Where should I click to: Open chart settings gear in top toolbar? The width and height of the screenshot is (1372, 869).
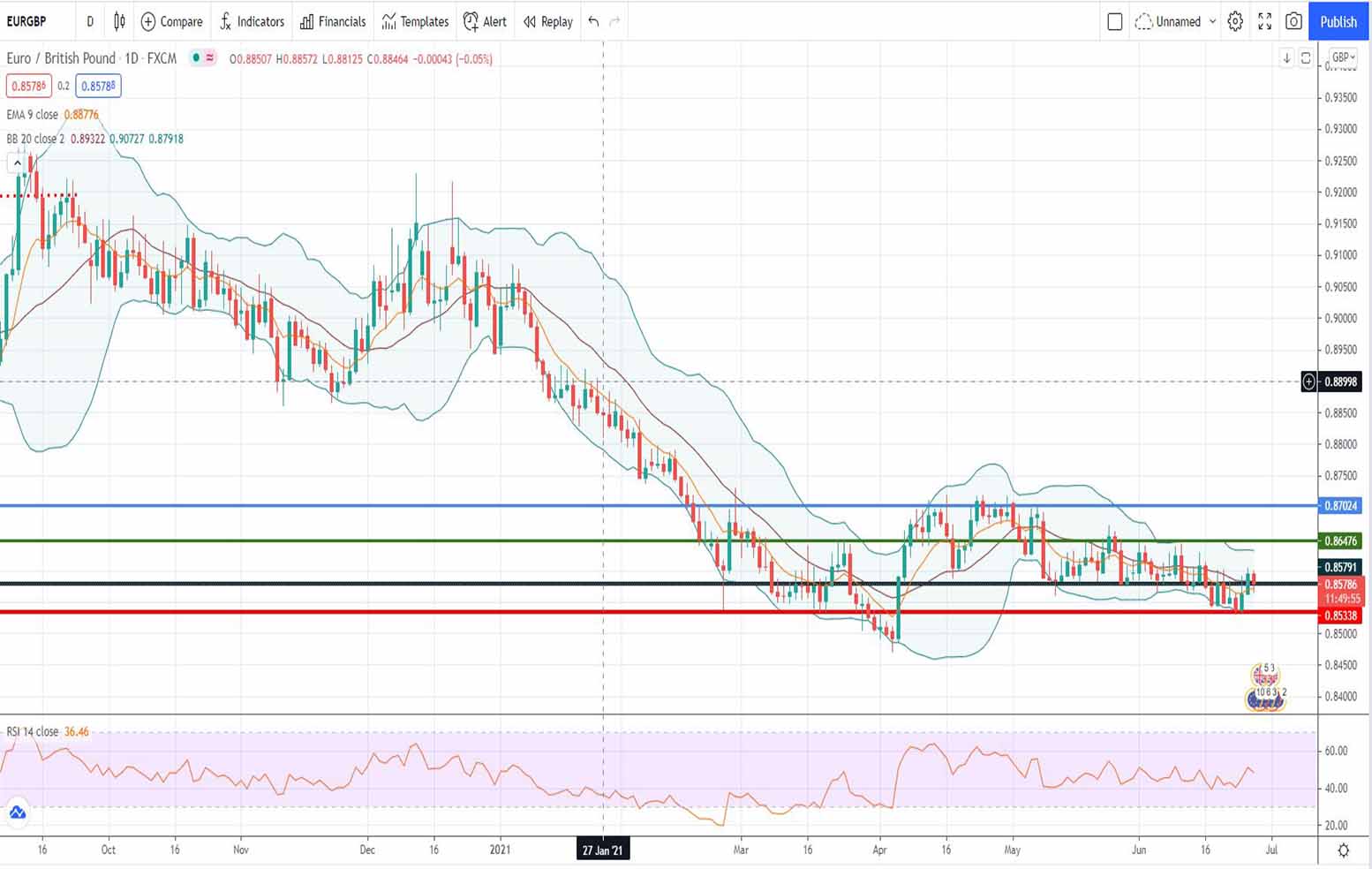(1235, 21)
